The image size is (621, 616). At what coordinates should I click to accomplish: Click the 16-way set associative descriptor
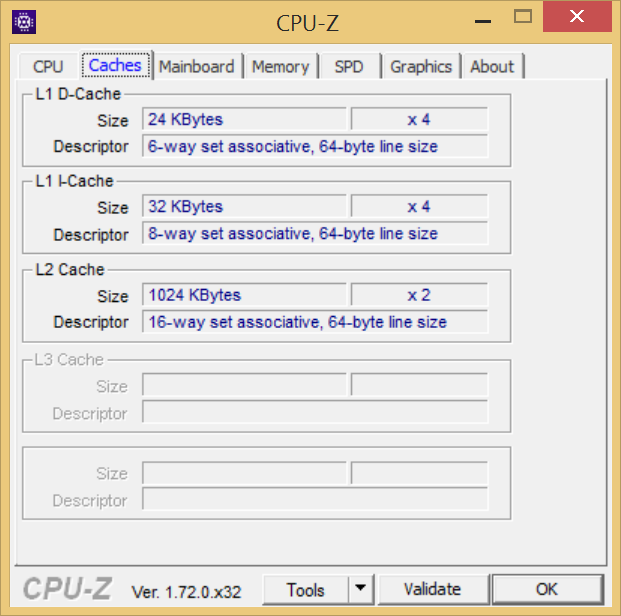[315, 322]
